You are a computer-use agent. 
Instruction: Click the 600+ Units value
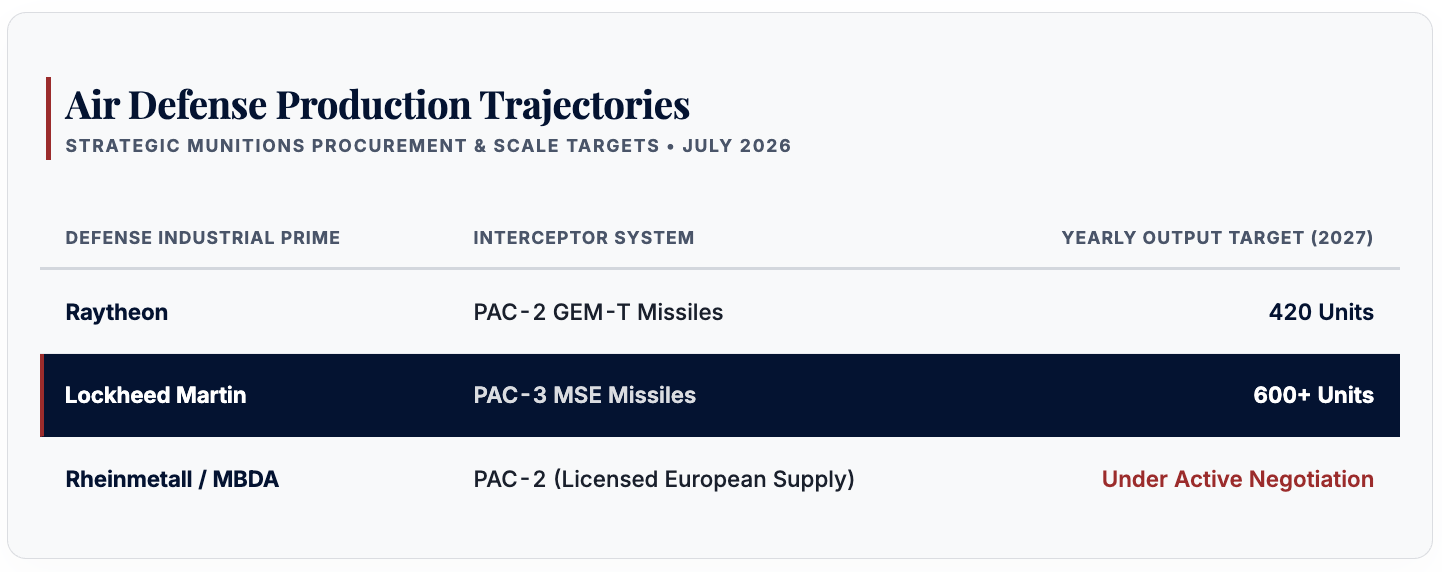point(1313,395)
